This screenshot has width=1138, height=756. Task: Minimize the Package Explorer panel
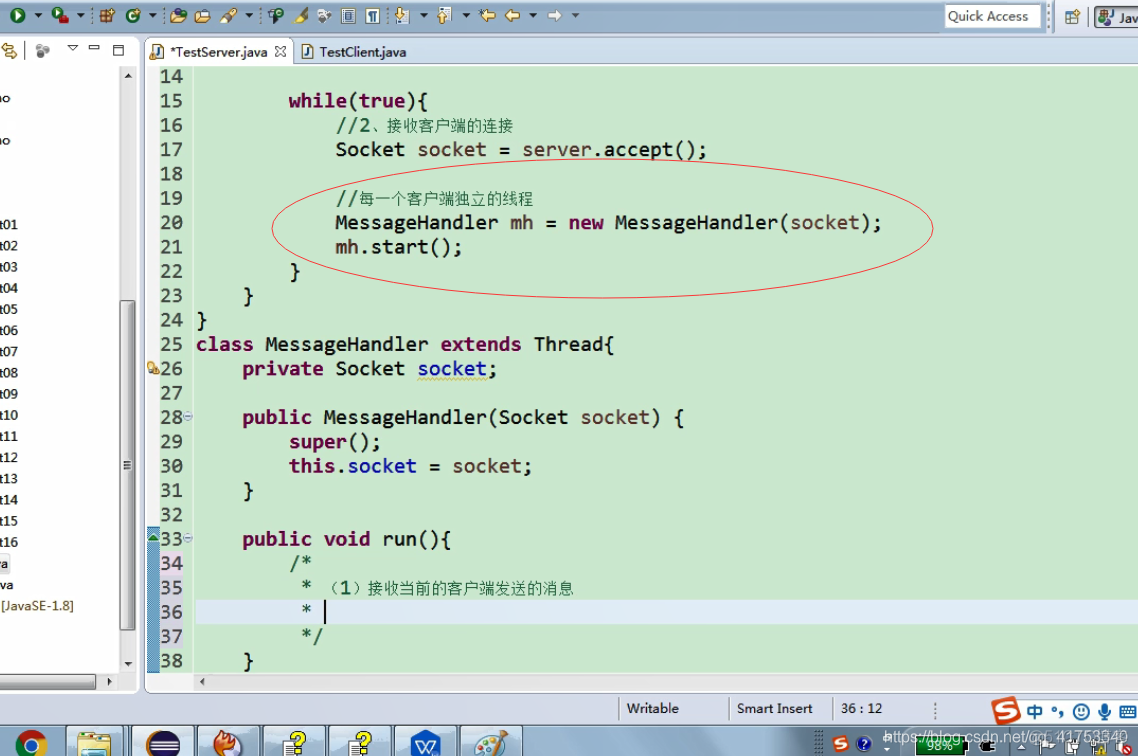tap(94, 49)
